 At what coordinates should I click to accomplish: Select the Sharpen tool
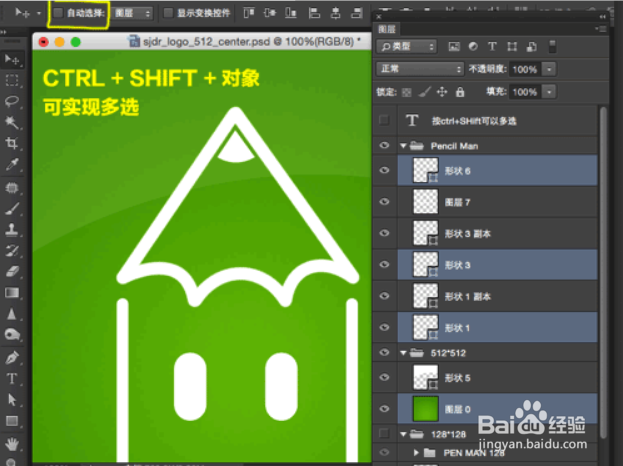(x=12, y=314)
